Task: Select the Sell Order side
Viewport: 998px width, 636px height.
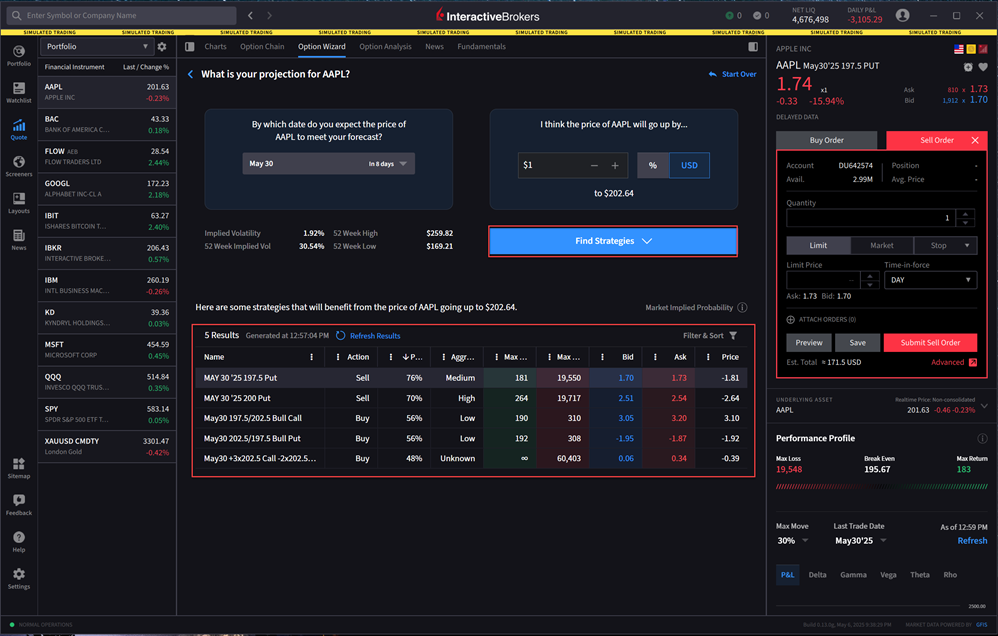Action: [x=936, y=140]
